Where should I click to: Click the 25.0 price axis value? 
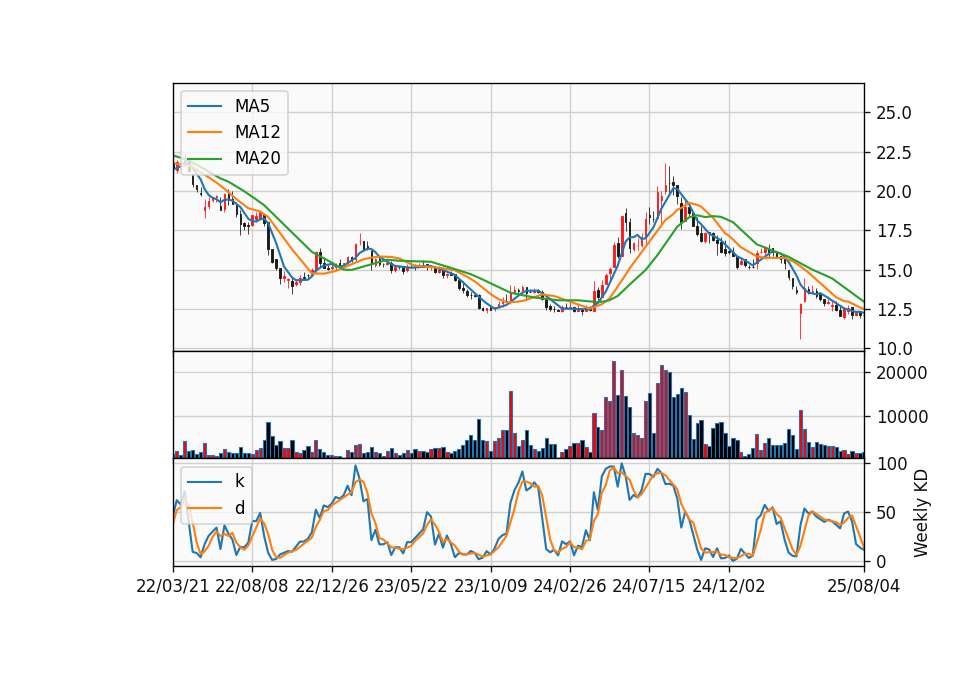[893, 113]
